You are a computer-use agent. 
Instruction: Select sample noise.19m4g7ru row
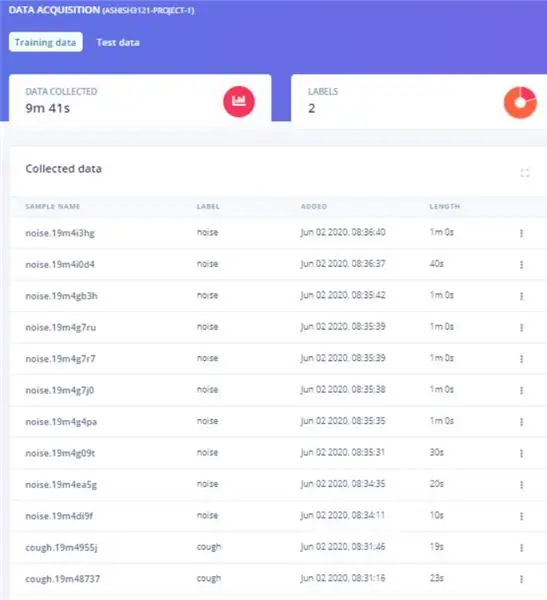click(x=278, y=327)
